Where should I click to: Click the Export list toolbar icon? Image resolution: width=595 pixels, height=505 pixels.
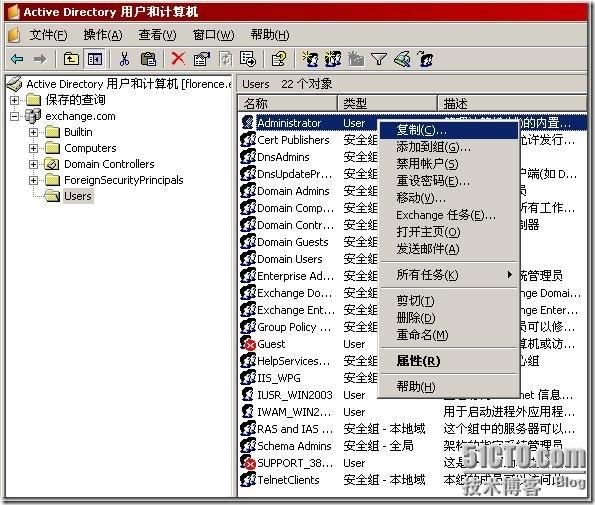click(248, 59)
